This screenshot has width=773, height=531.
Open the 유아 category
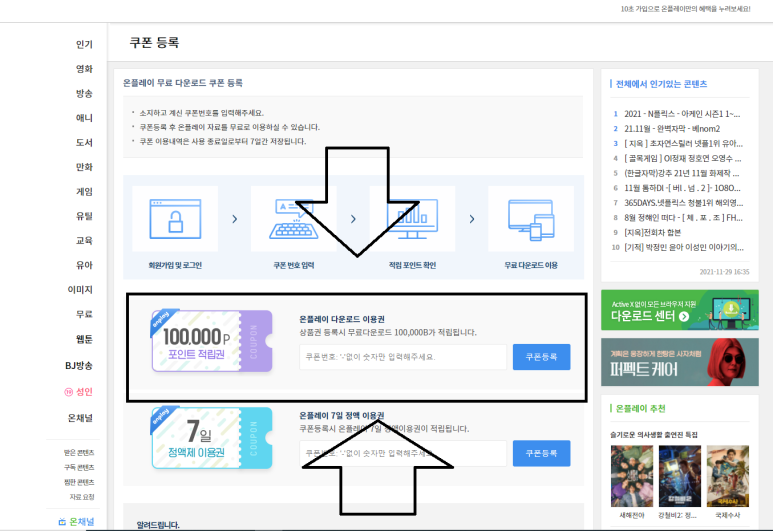click(84, 265)
